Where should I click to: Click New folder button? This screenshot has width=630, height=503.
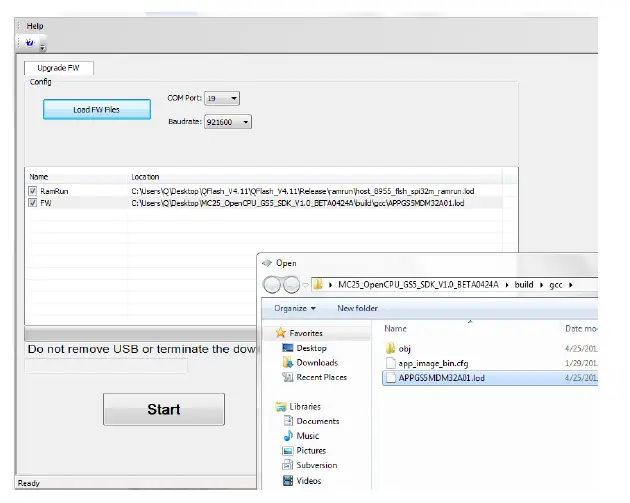click(357, 308)
